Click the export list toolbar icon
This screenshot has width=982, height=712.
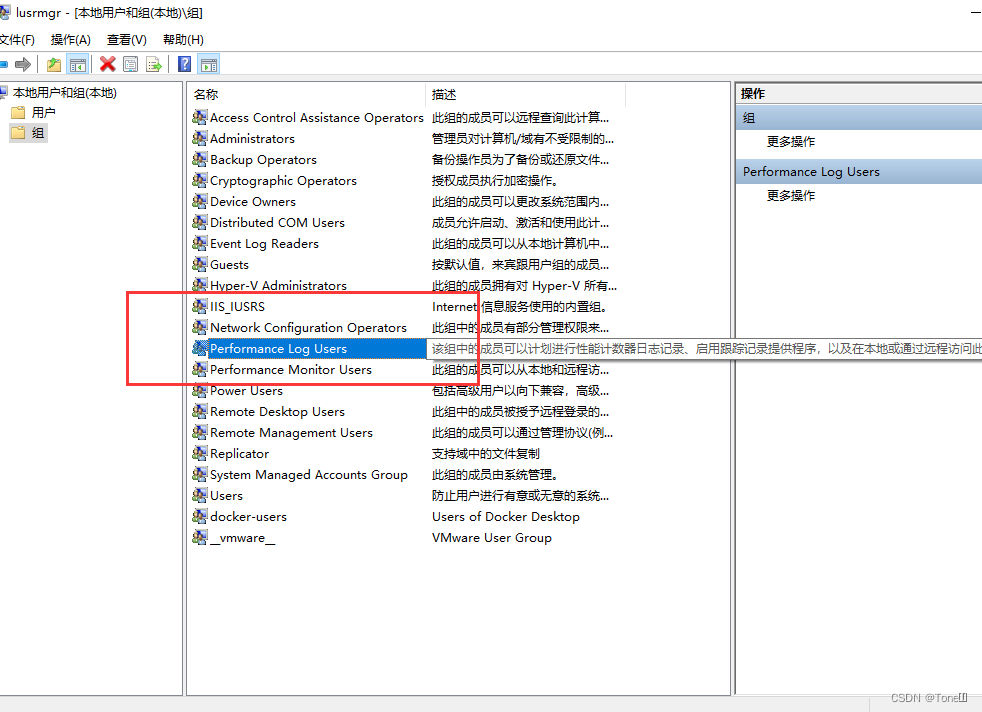coord(153,64)
